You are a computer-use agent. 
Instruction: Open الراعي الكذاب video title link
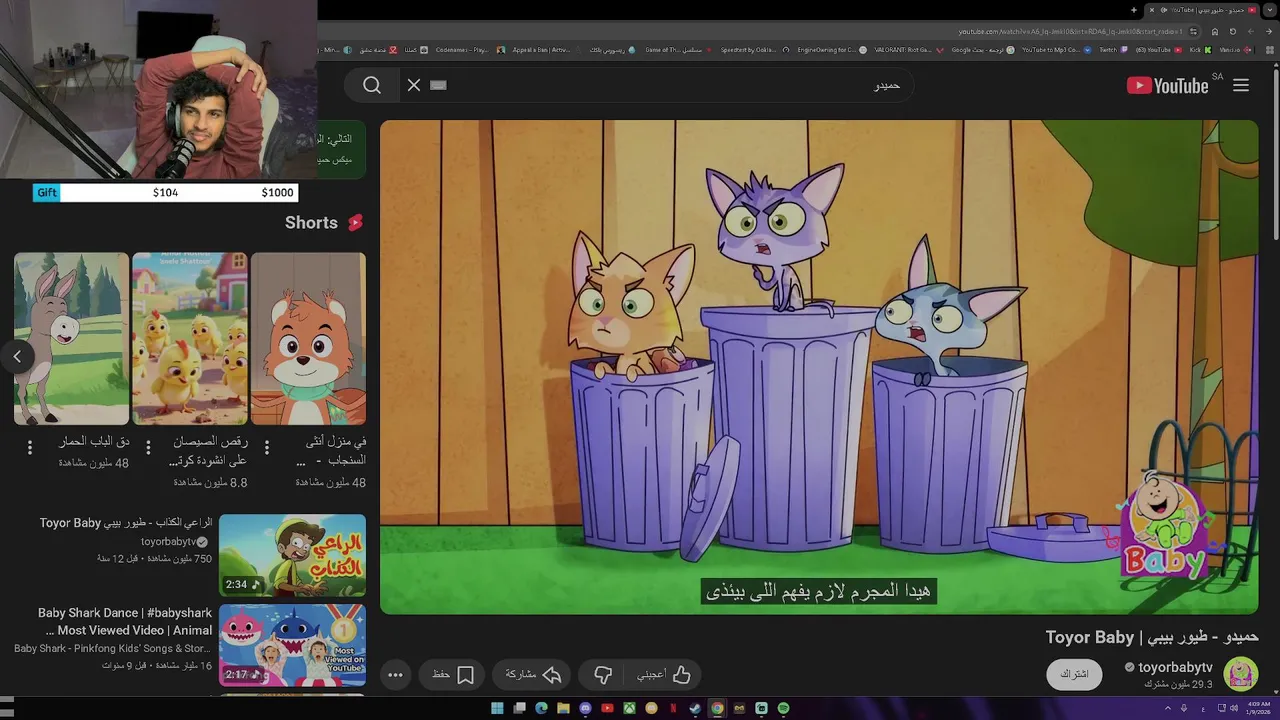[x=126, y=523]
